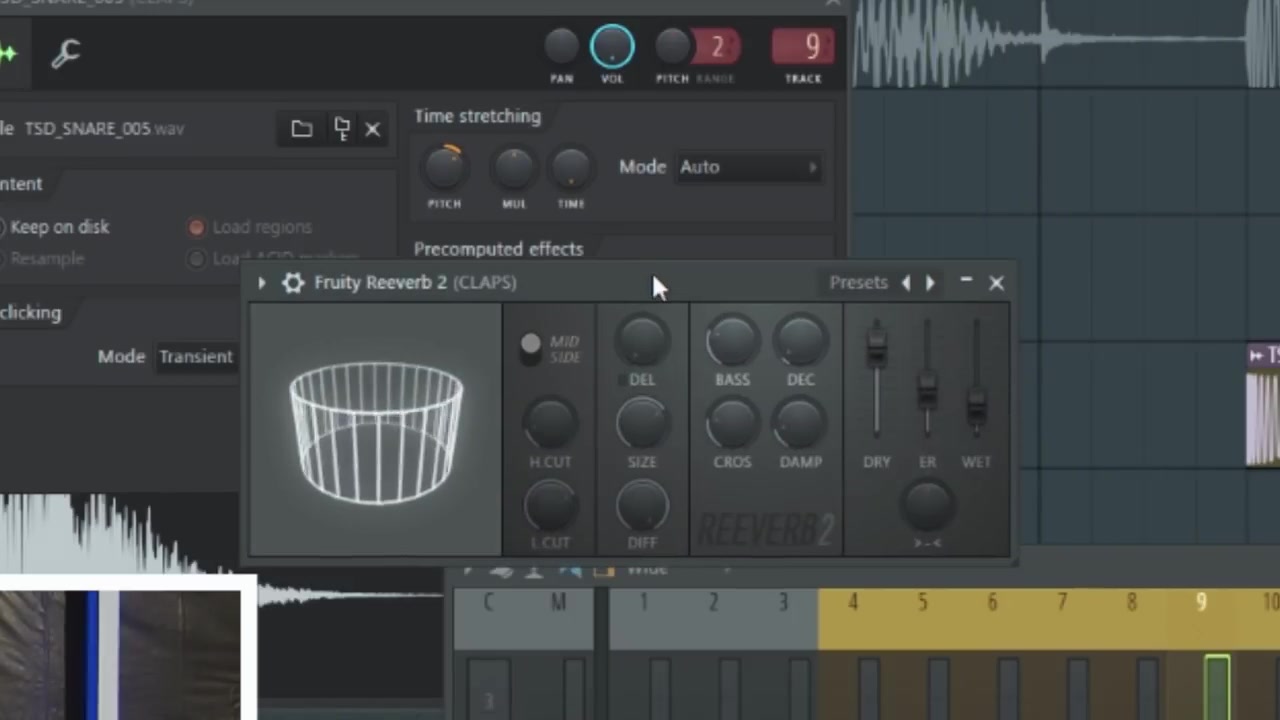The width and height of the screenshot is (1280, 720).
Task: Click the L.CUT knob in Reeverb 2
Action: (550, 505)
